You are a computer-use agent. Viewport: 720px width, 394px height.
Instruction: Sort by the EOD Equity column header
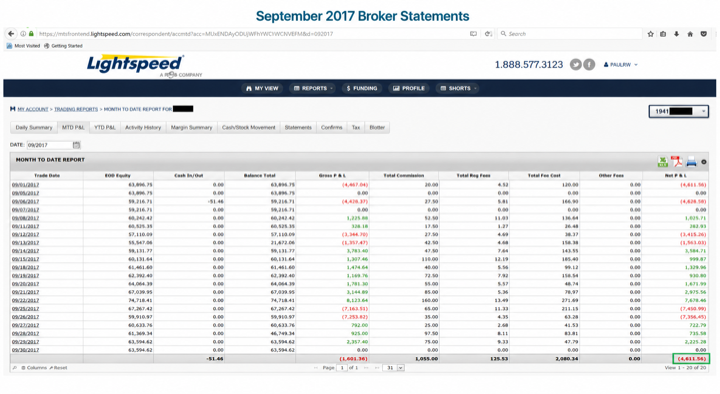118,176
